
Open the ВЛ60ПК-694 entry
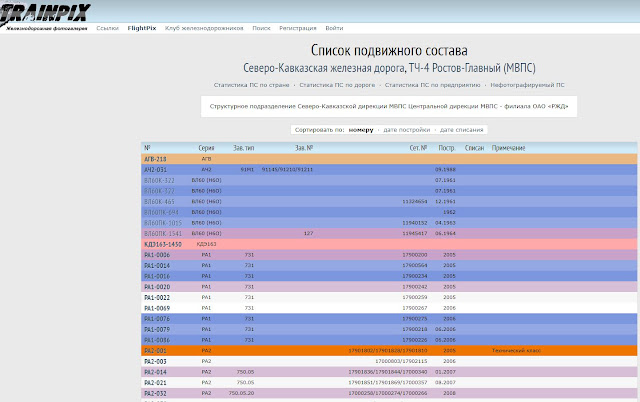tap(161, 212)
